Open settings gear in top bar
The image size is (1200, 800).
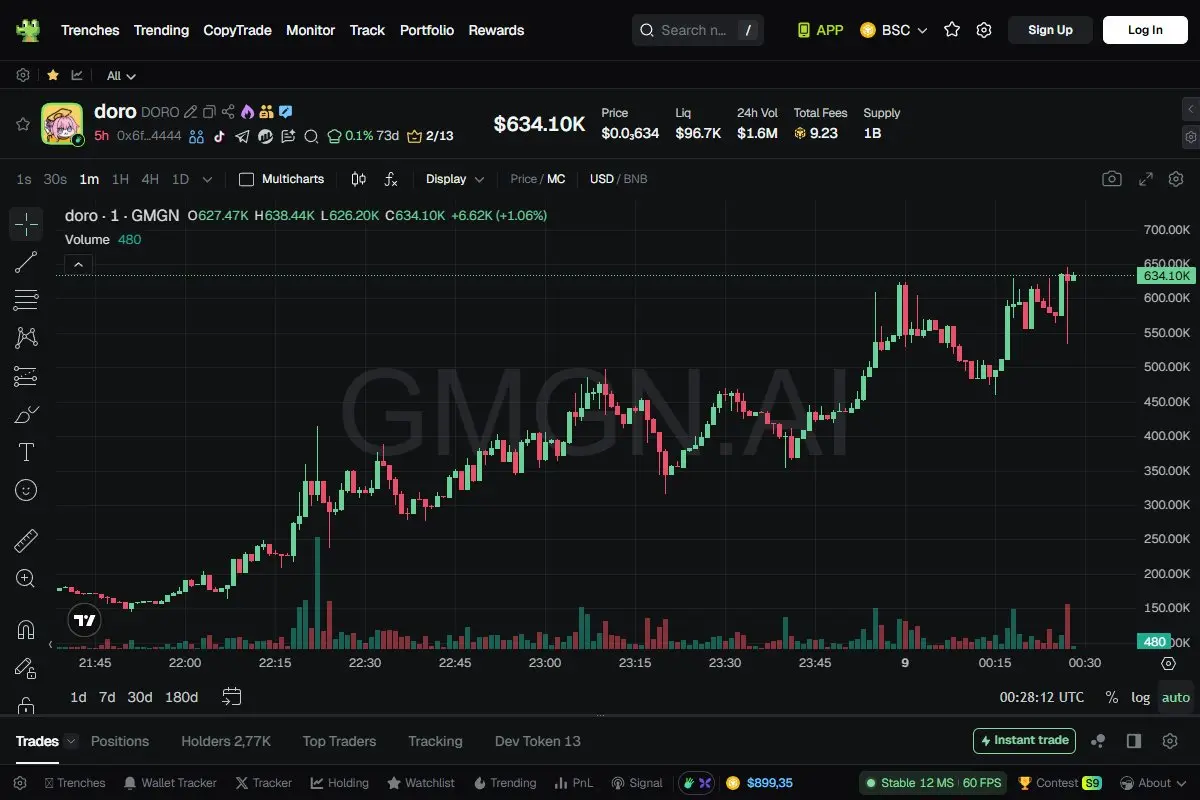click(984, 30)
